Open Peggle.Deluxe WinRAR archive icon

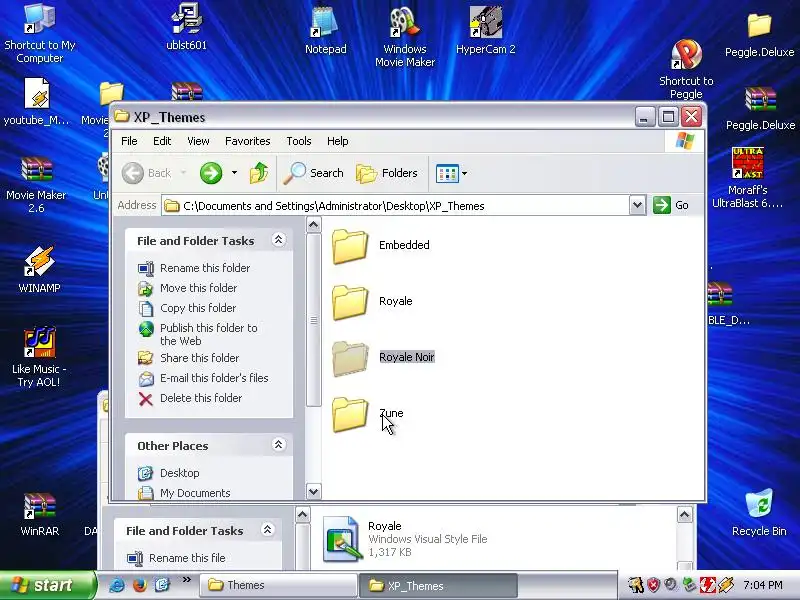[760, 108]
